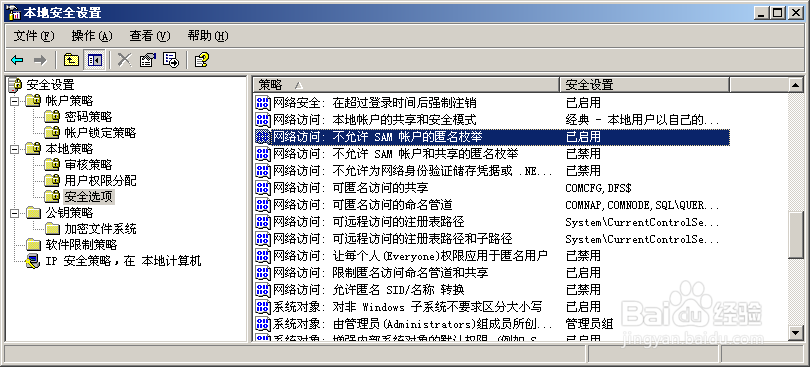Click the 安全选项 folder icon
This screenshot has height=367, width=810.
coord(52,197)
